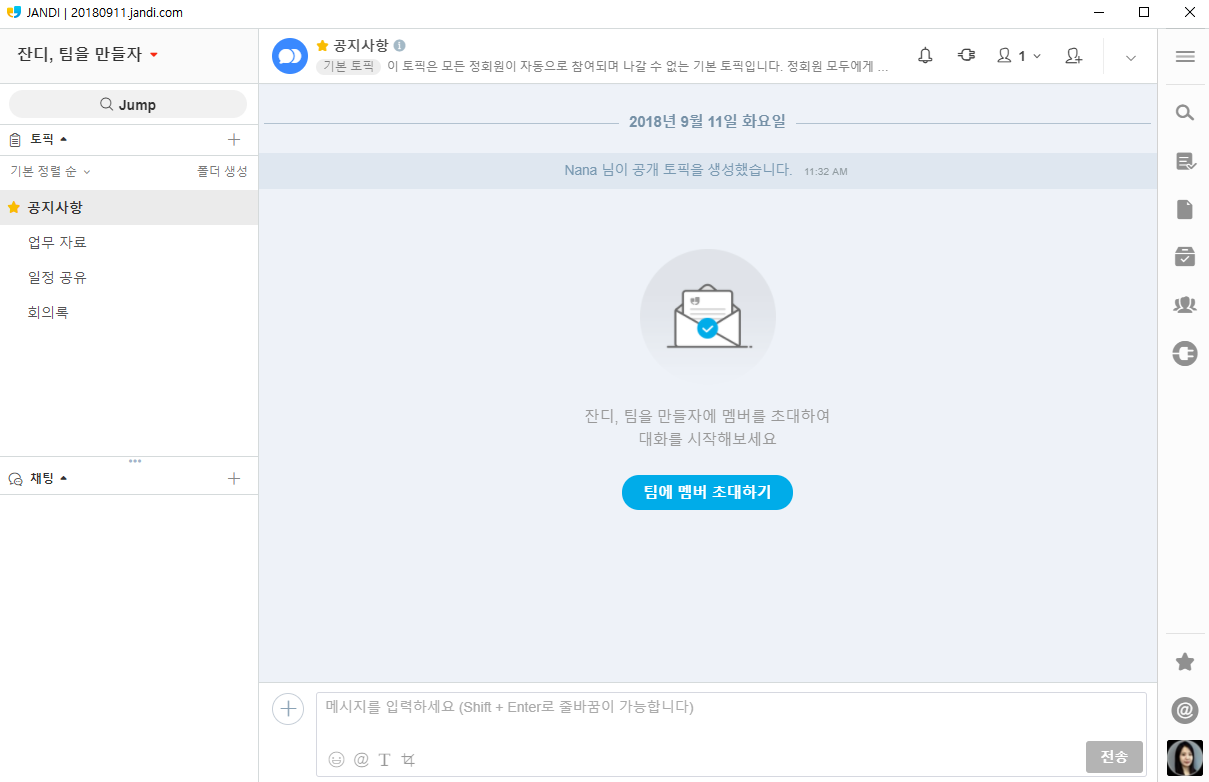
Task: Open the hamburger menu at top right
Action: 1185,57
